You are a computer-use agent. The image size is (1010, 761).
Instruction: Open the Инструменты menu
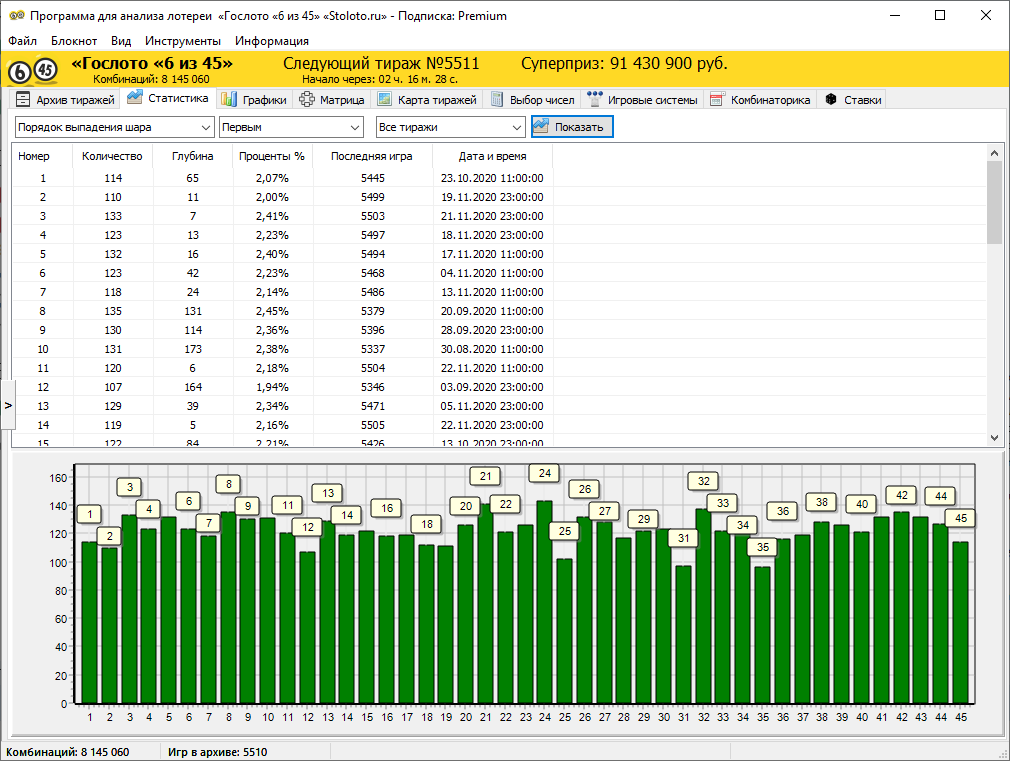pos(182,41)
